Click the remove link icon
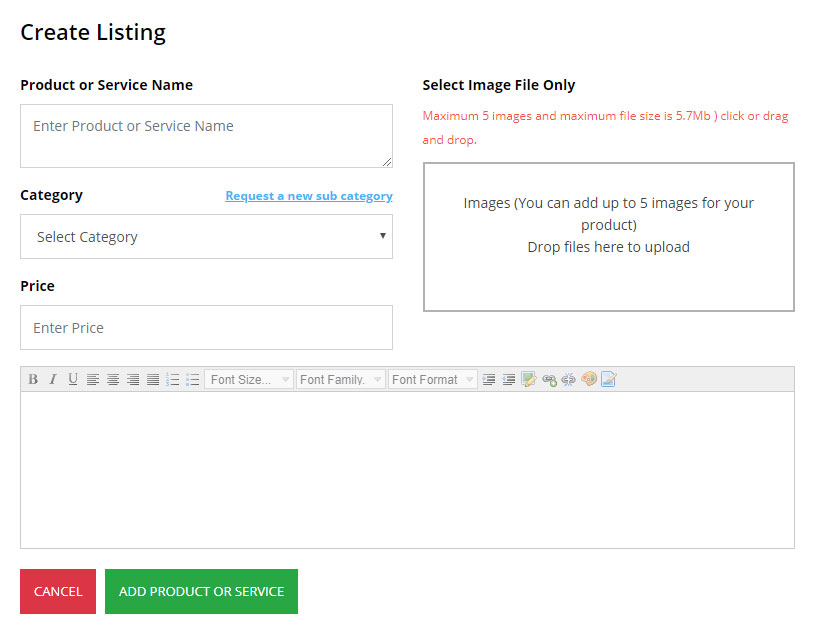The width and height of the screenshot is (815, 636). pos(569,380)
